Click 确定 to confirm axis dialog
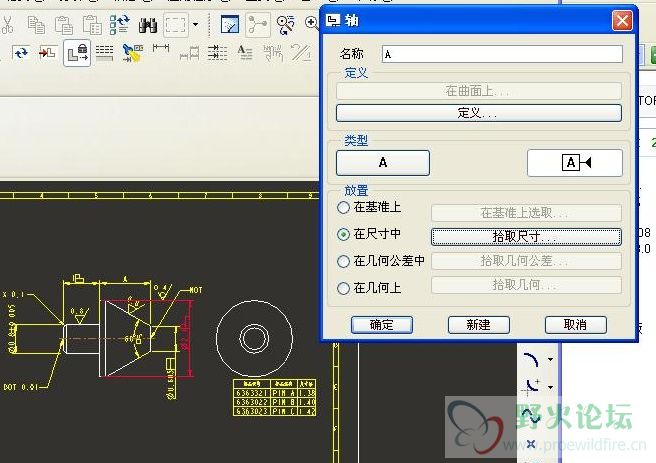The height and width of the screenshot is (463, 656). pyautogui.click(x=382, y=325)
